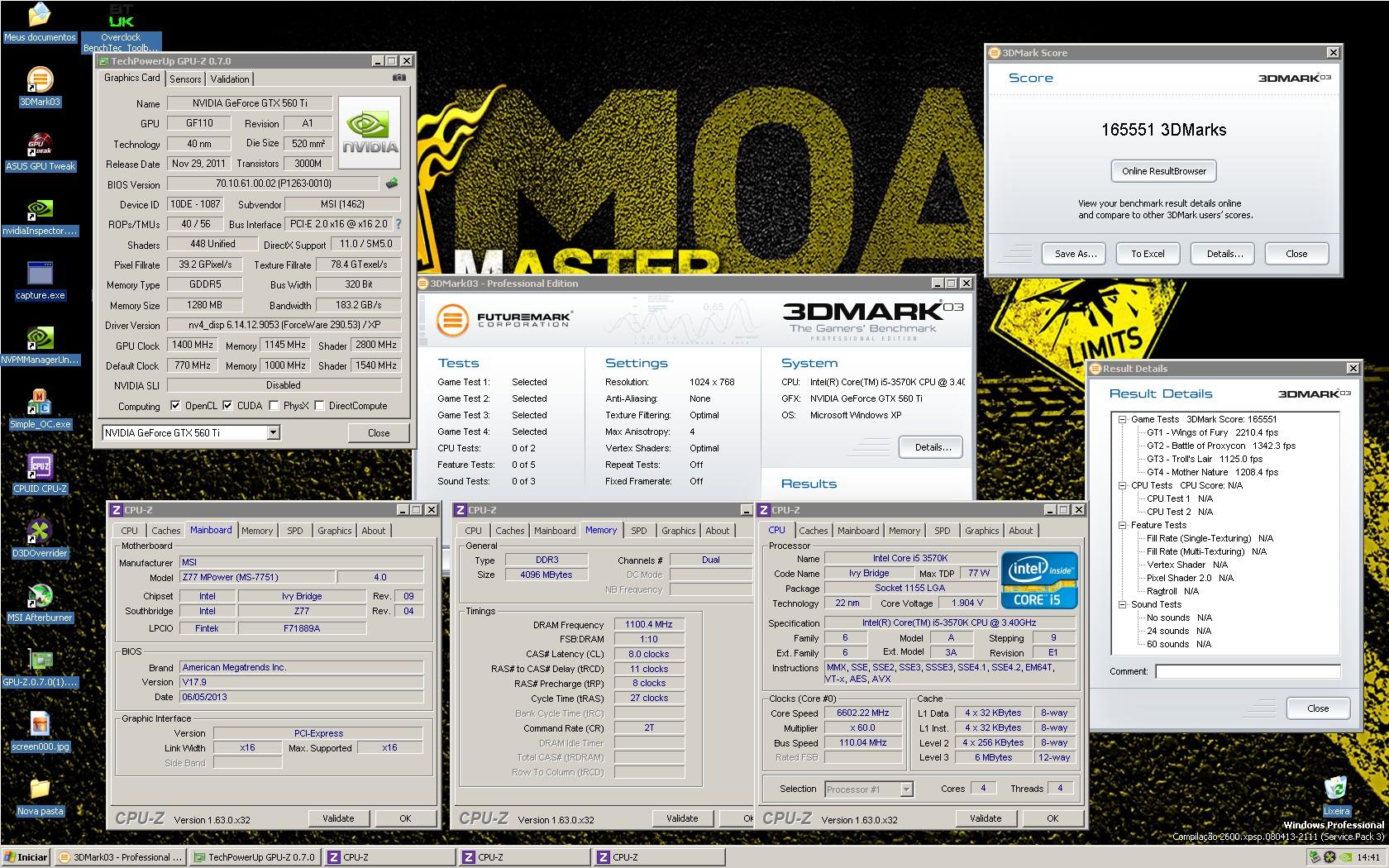This screenshot has height=868, width=1389.
Task: Click the NVIDIA logo in GPU-Z
Action: 370,132
